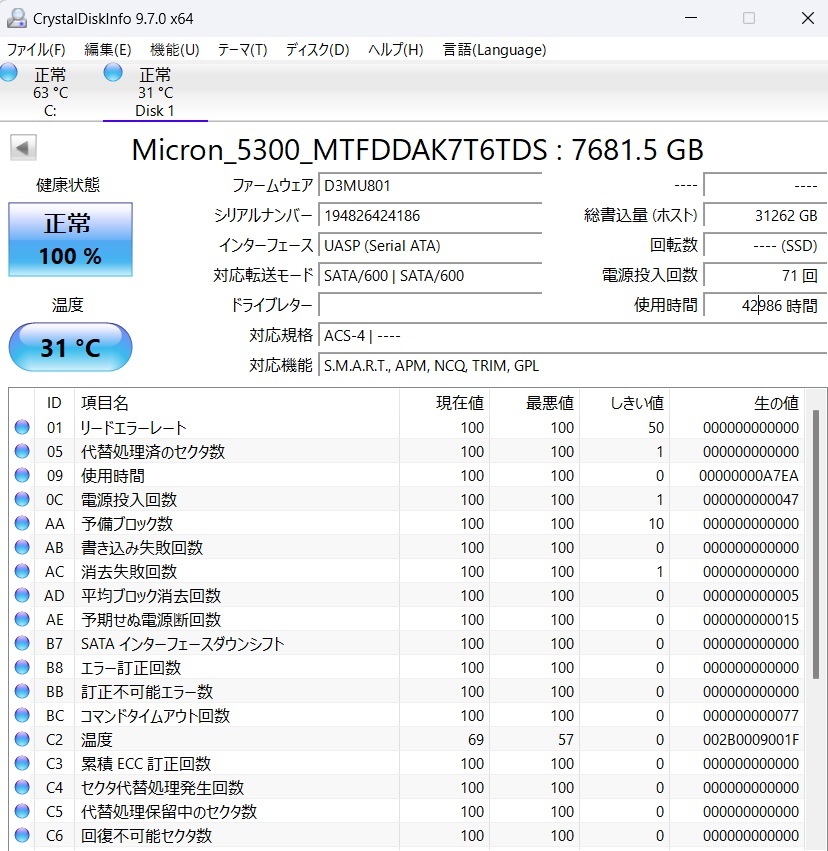Click status dot for ID AB 書き込み失敗回数
828x851 pixels.
pos(22,547)
